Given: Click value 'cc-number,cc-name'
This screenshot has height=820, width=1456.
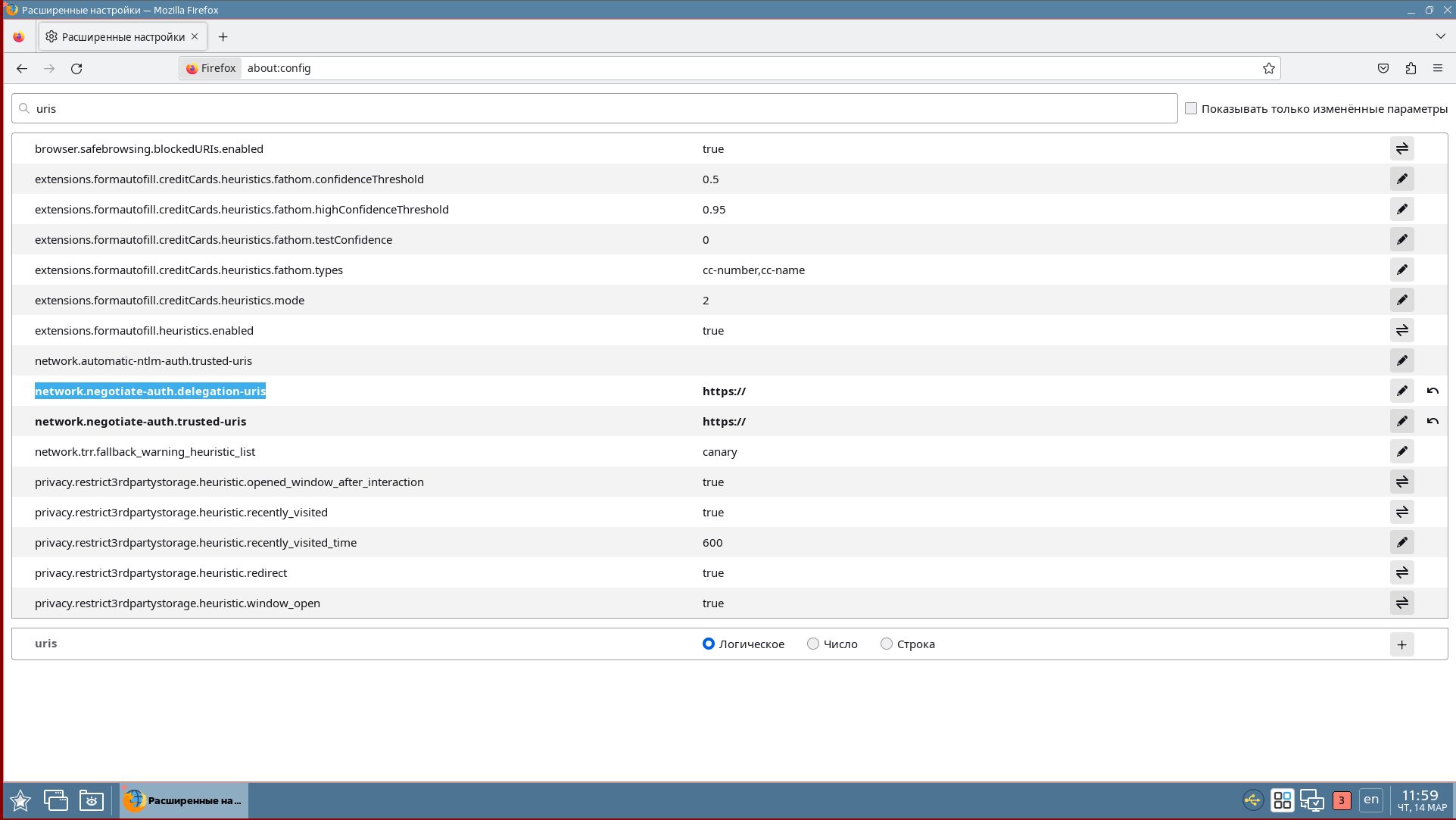Looking at the screenshot, I should [753, 270].
